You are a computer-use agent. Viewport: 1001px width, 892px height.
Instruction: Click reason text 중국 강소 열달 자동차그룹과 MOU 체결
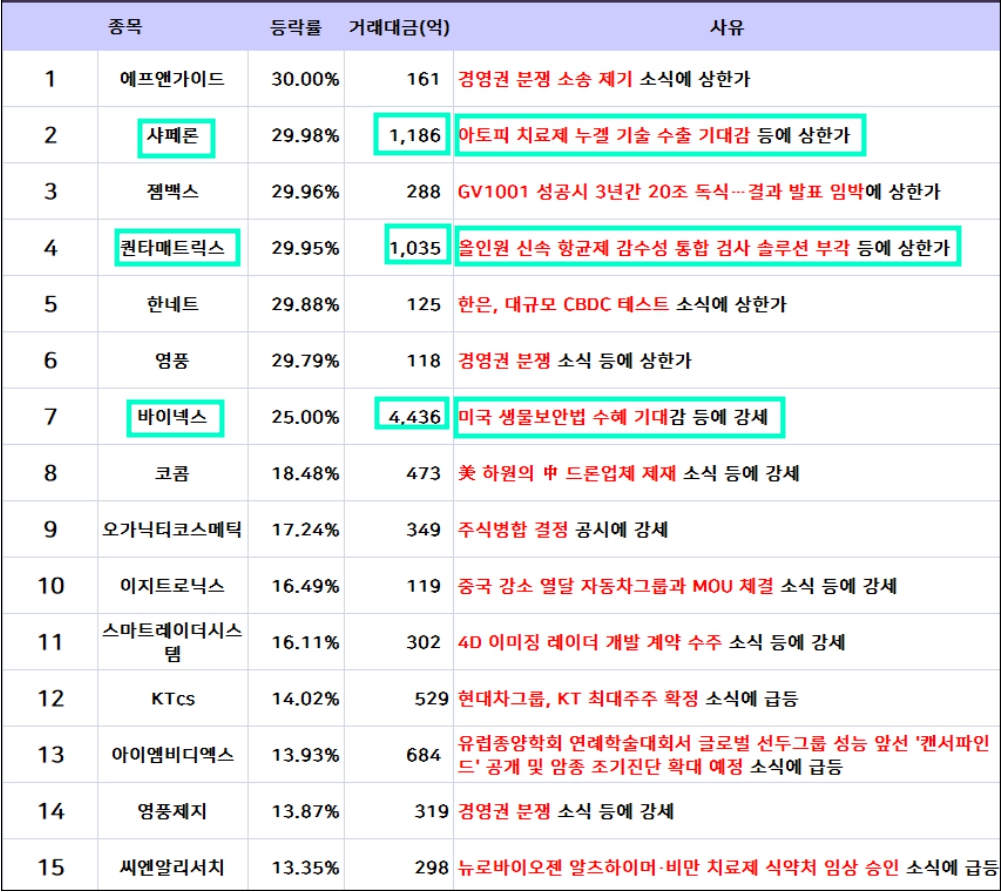(x=615, y=586)
